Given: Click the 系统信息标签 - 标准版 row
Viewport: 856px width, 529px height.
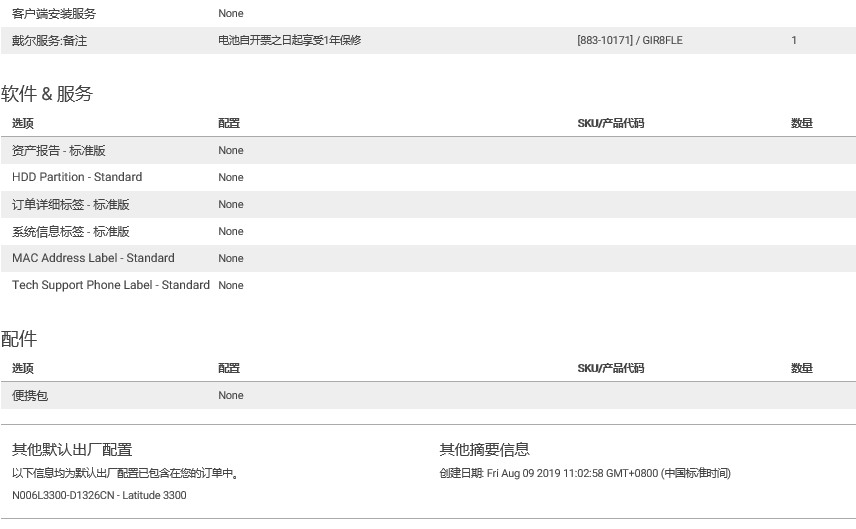Looking at the screenshot, I should (70, 231).
